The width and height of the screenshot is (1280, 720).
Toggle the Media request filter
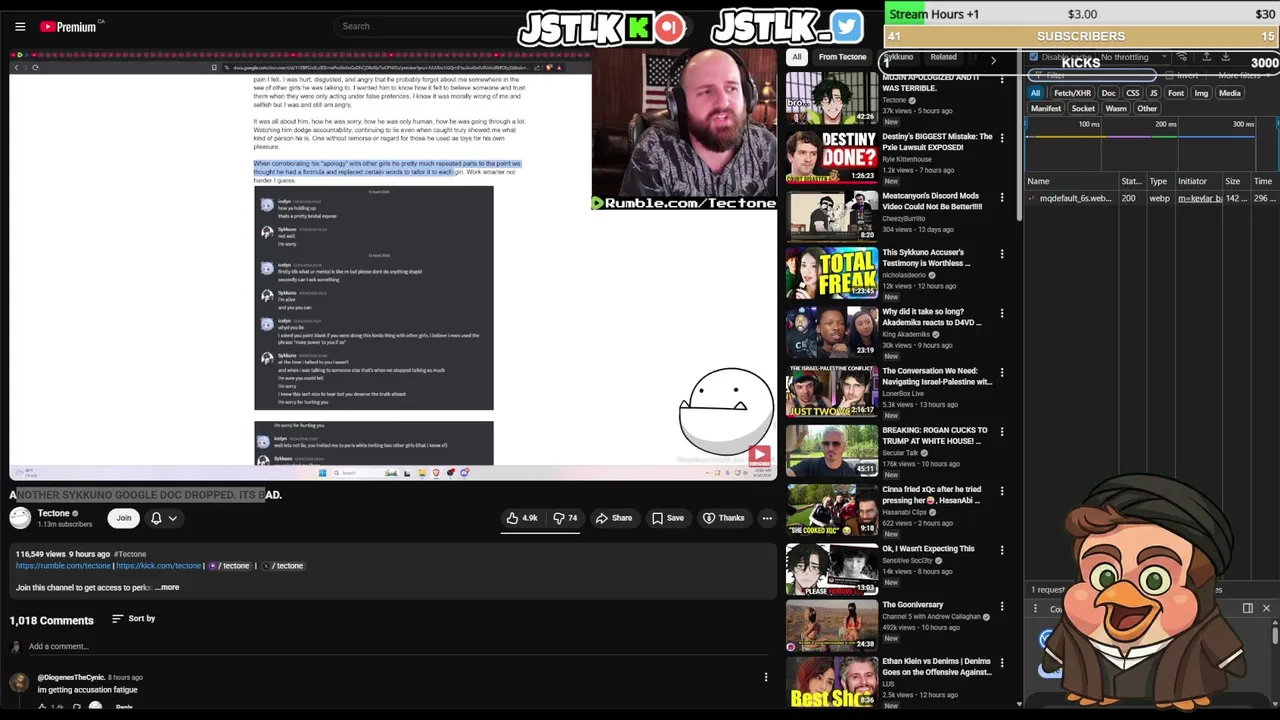[x=1229, y=93]
